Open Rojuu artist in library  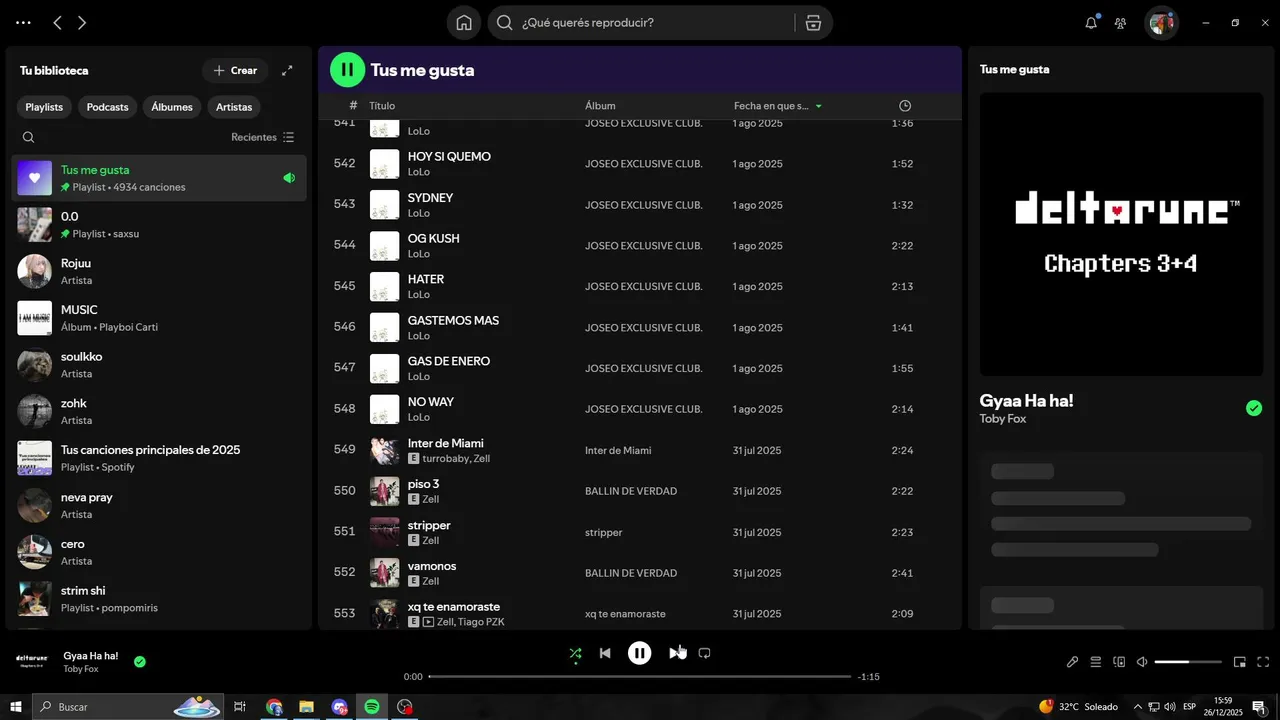click(x=159, y=271)
